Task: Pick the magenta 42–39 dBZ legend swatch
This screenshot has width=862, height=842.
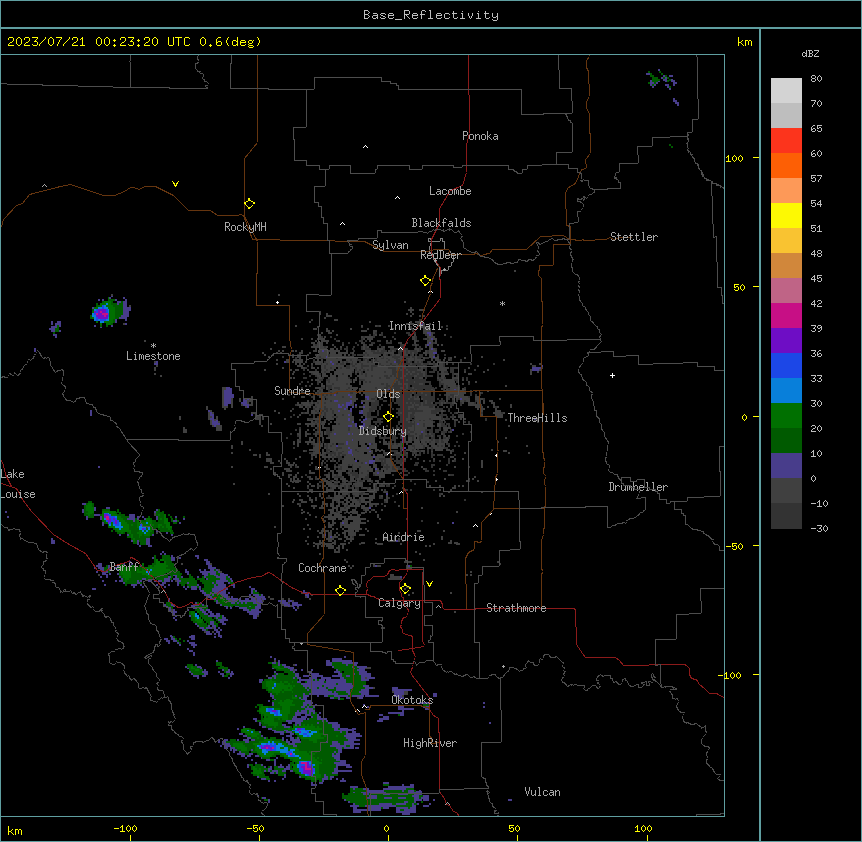Action: coord(786,315)
